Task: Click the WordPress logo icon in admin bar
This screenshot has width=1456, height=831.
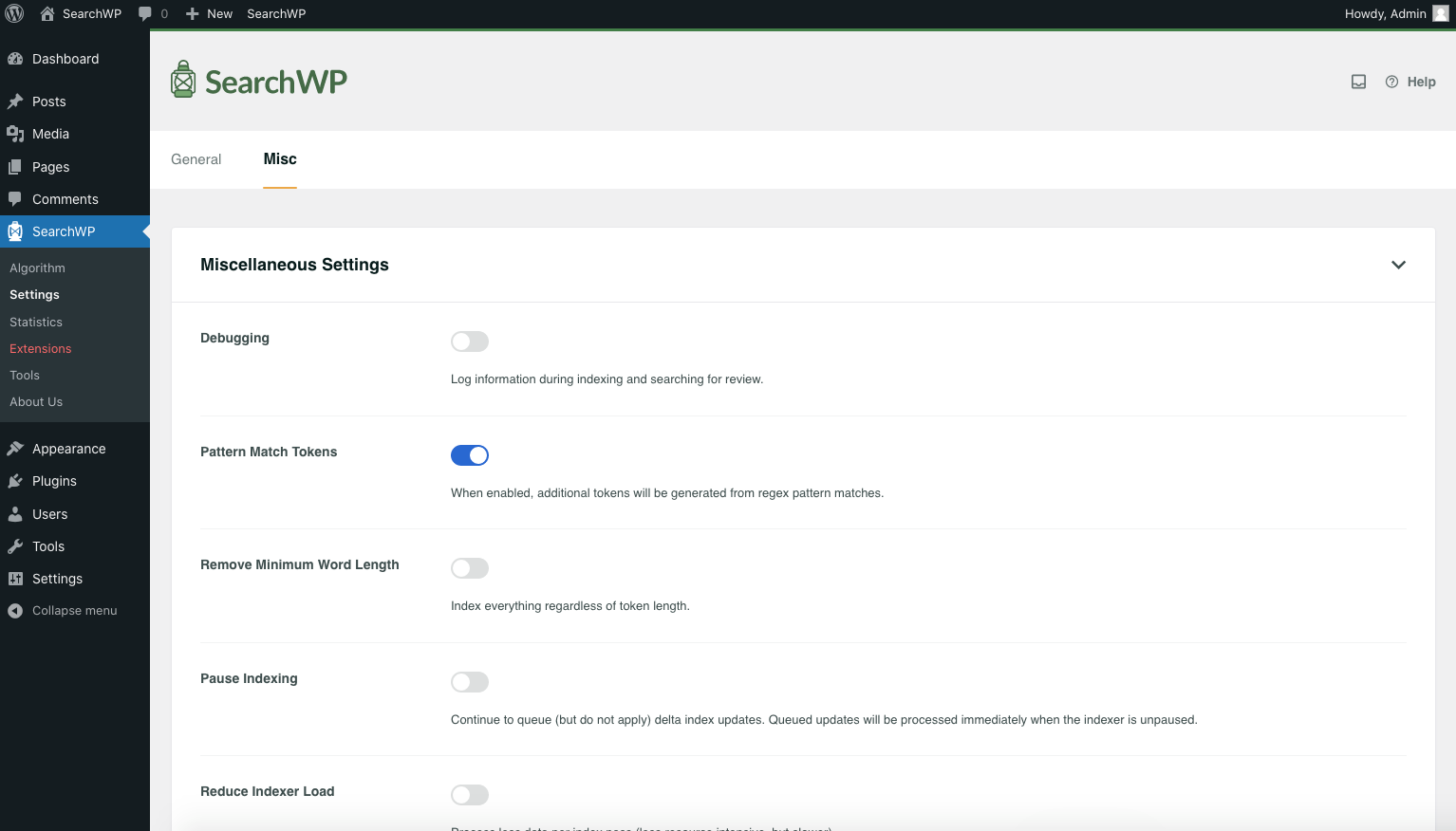Action: [x=14, y=13]
